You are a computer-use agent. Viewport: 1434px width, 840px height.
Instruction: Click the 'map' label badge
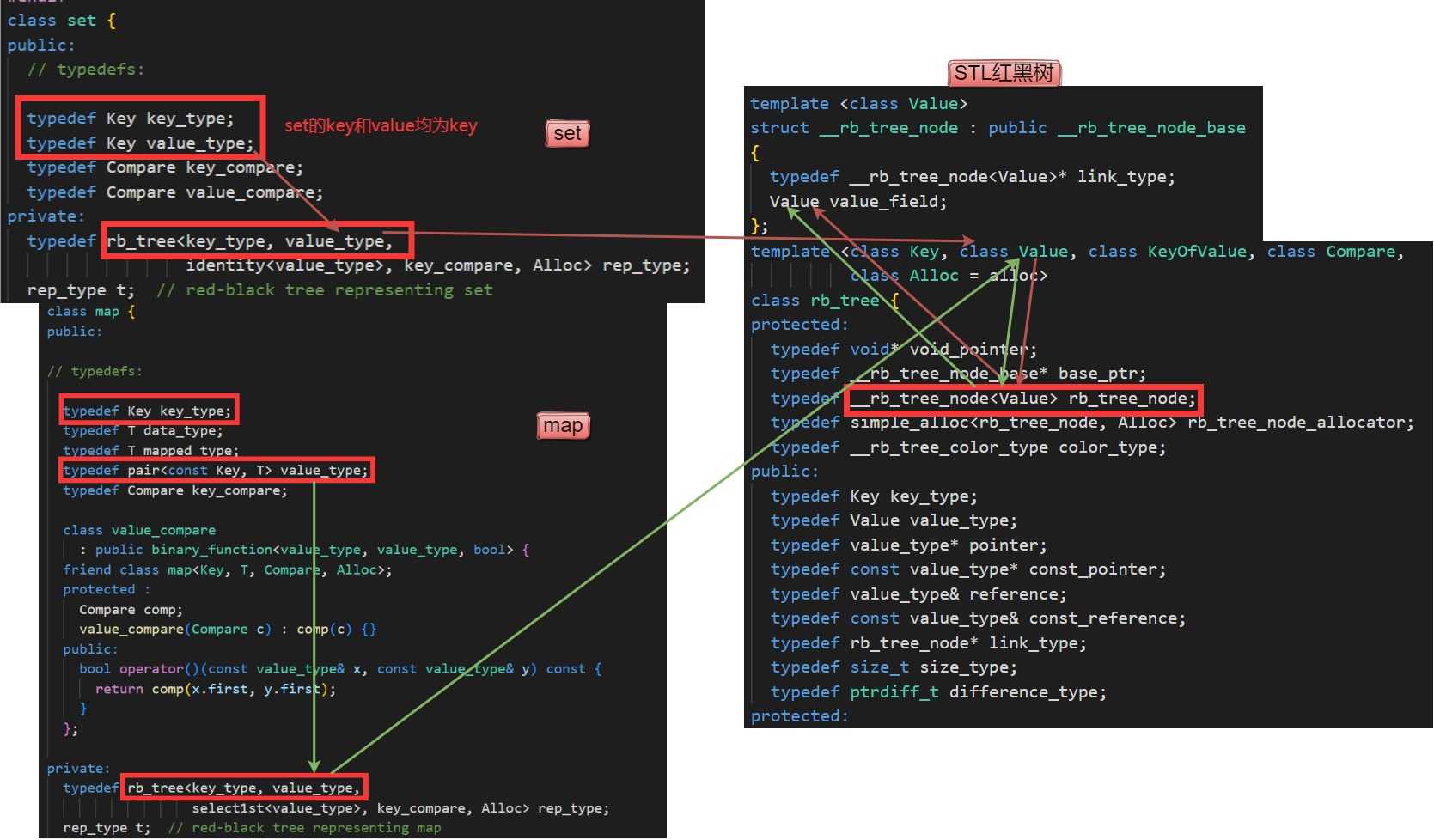pos(563,425)
